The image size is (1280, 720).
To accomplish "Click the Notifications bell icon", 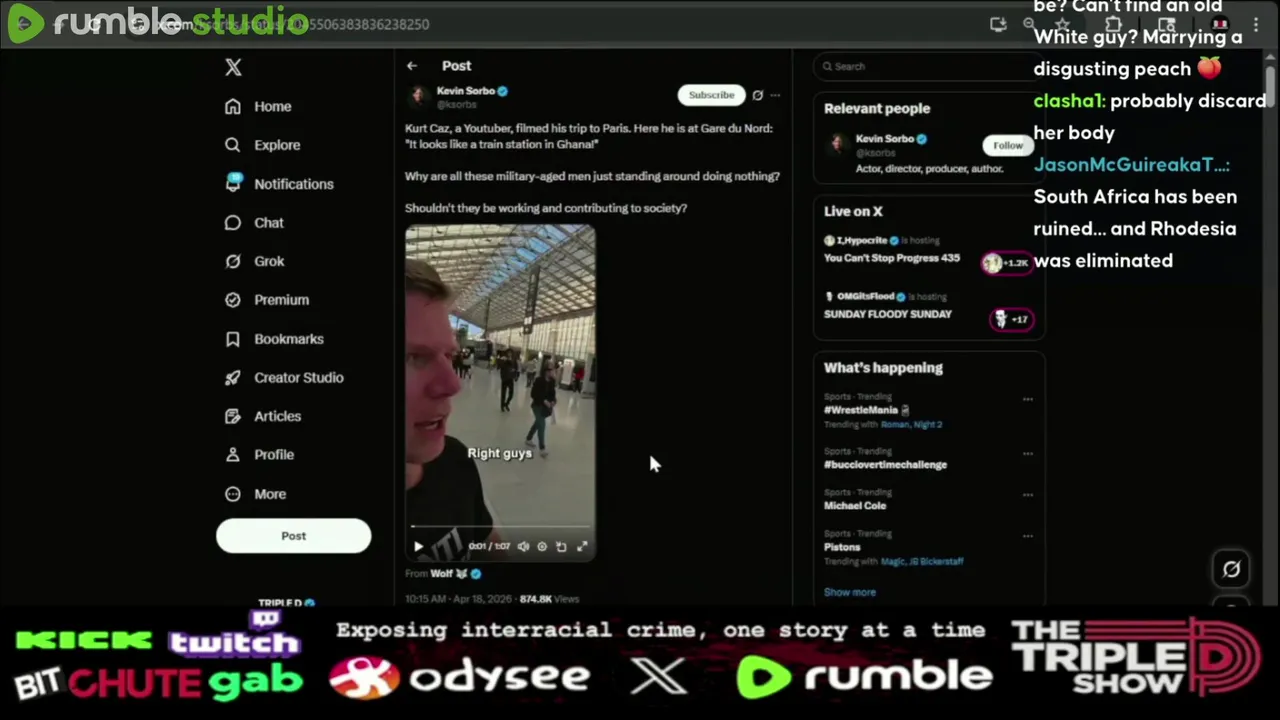I will click(233, 183).
